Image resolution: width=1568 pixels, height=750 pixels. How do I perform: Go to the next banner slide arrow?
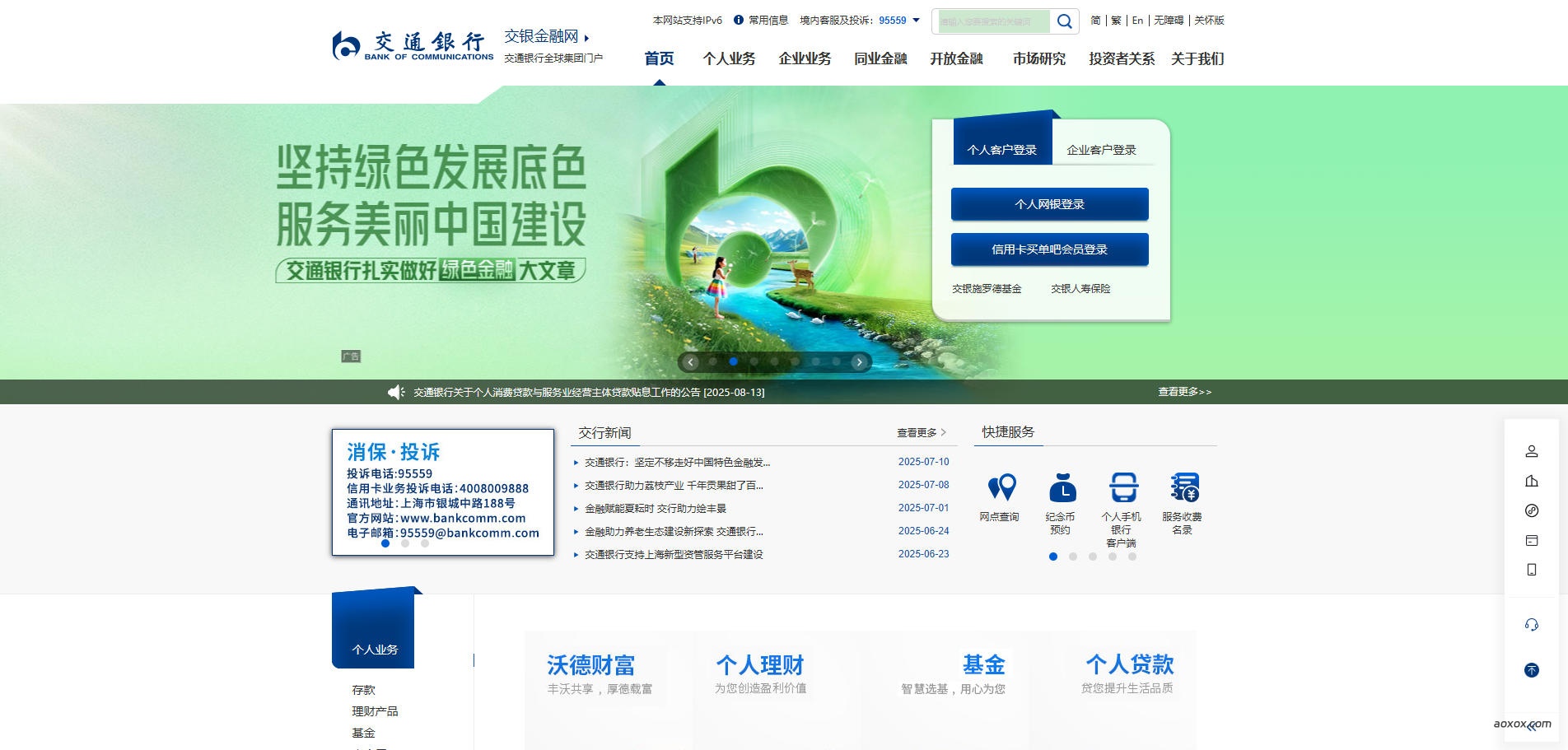coord(859,362)
